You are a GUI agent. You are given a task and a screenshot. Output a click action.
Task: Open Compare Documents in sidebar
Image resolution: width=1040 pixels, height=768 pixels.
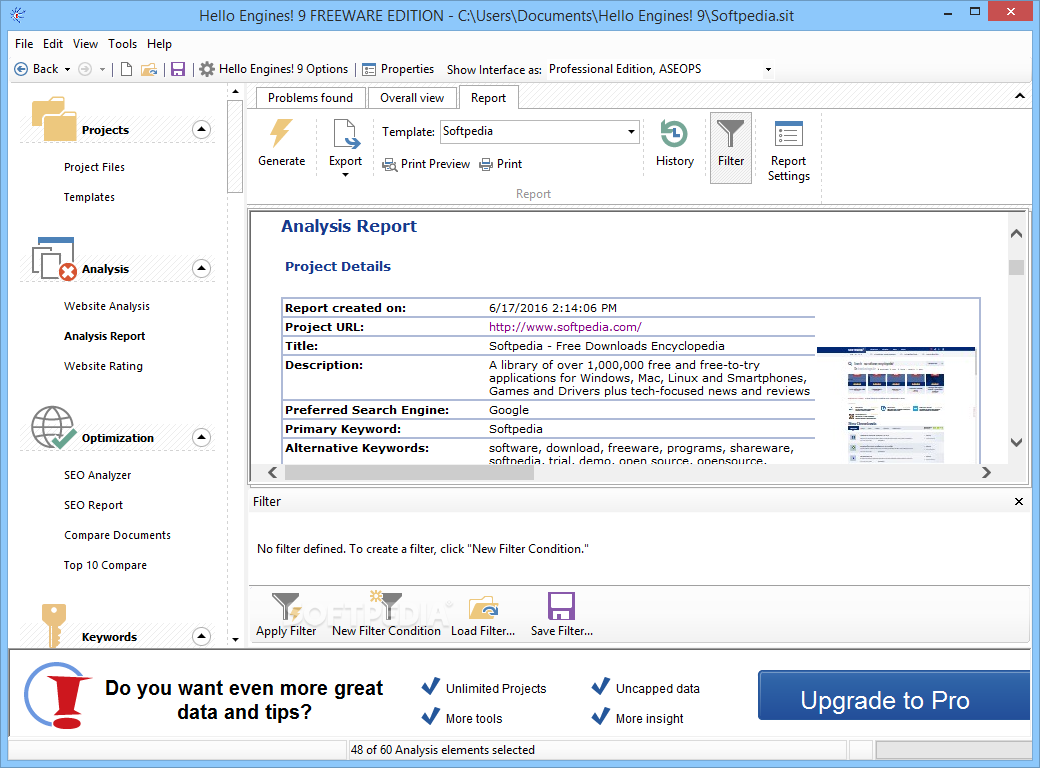[x=117, y=535]
